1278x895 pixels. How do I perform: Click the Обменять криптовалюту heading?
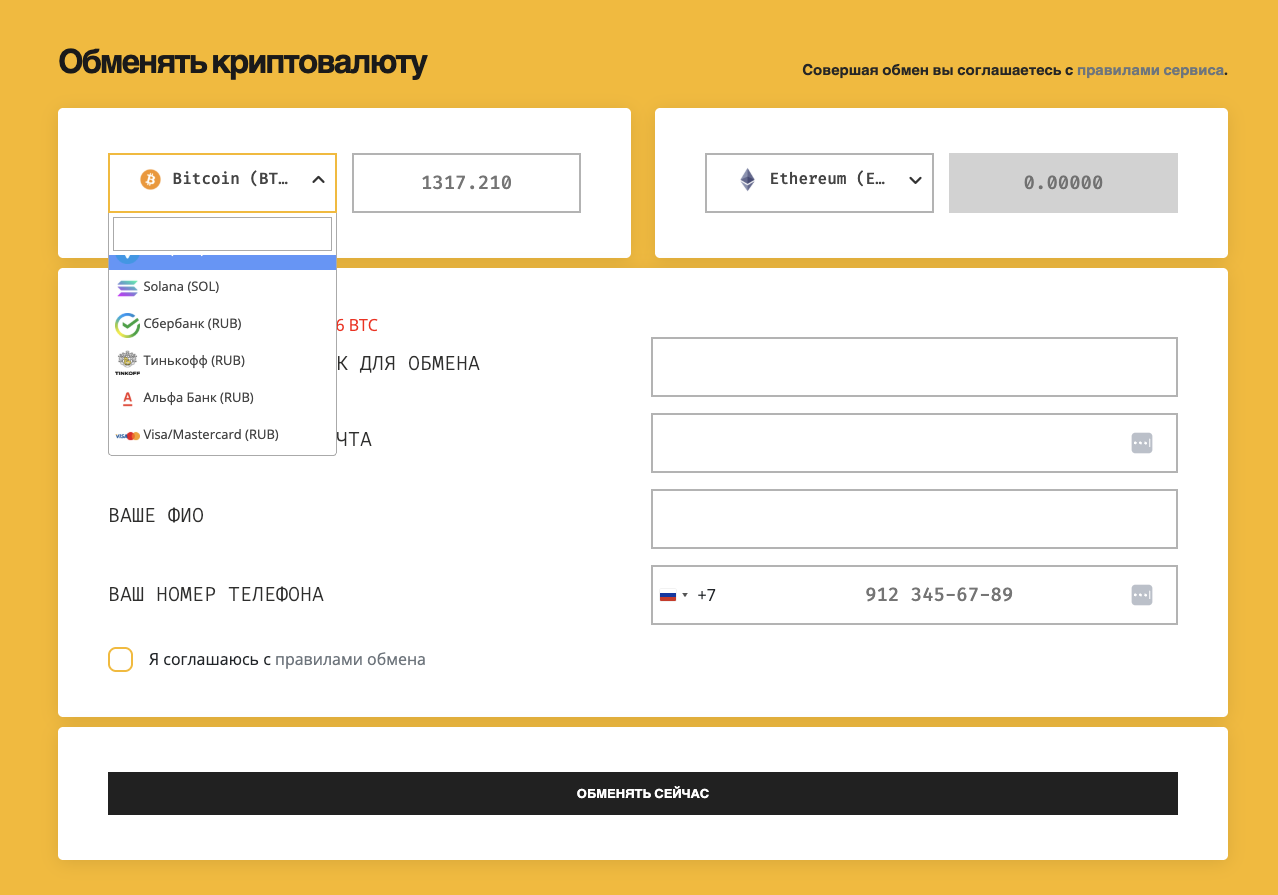[243, 62]
